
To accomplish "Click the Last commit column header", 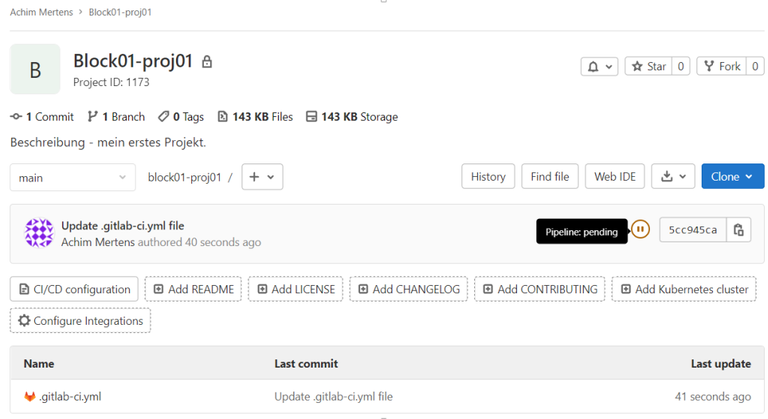I will (x=306, y=364).
